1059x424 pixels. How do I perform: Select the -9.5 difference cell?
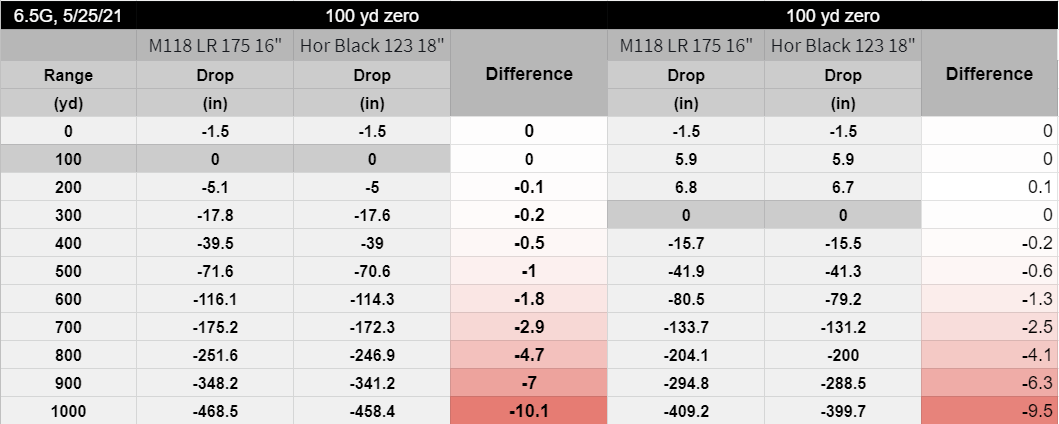(x=990, y=410)
